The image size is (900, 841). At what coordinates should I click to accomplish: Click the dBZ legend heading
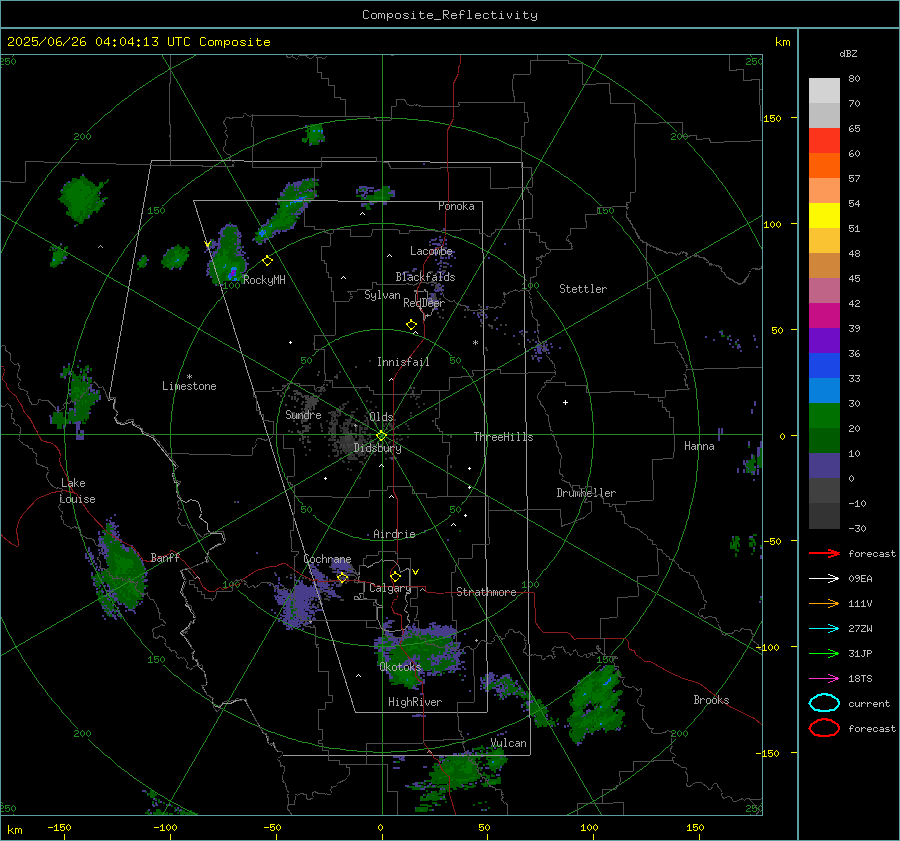[x=848, y=54]
